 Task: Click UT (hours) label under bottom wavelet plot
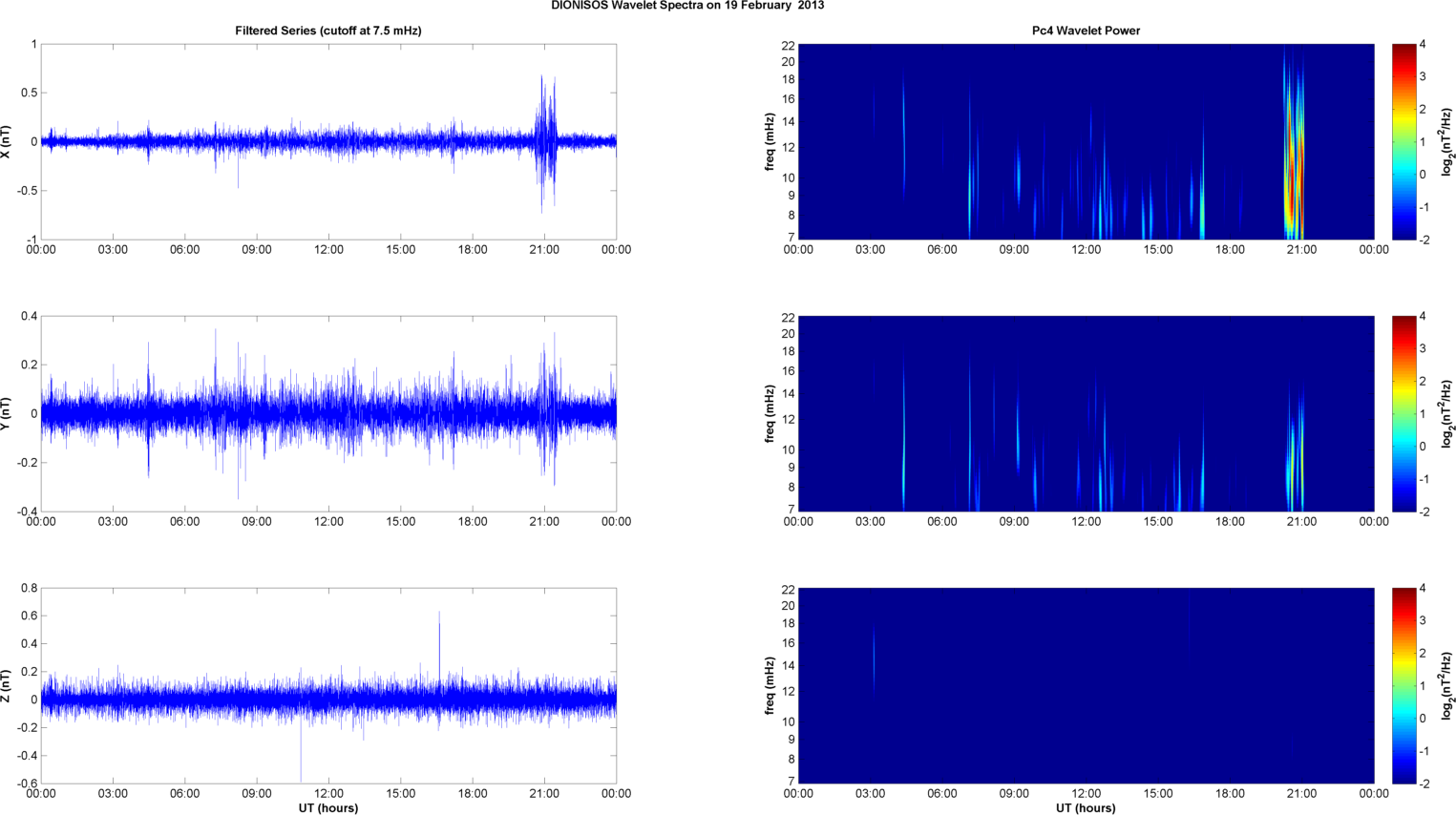pos(1086,808)
